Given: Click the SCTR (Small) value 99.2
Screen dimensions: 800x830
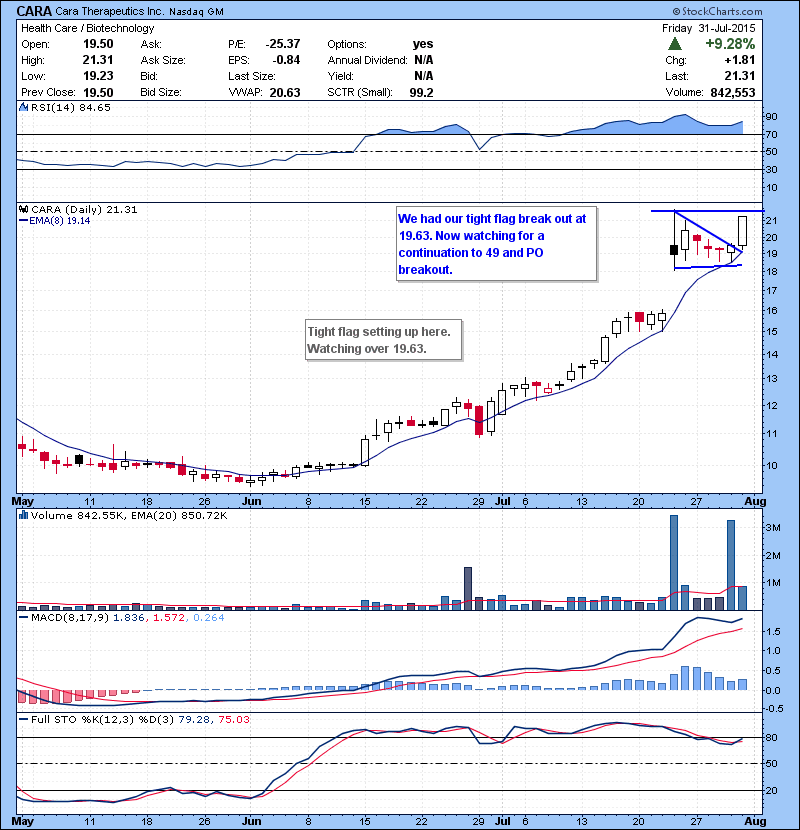Looking at the screenshot, I should coord(421,93).
